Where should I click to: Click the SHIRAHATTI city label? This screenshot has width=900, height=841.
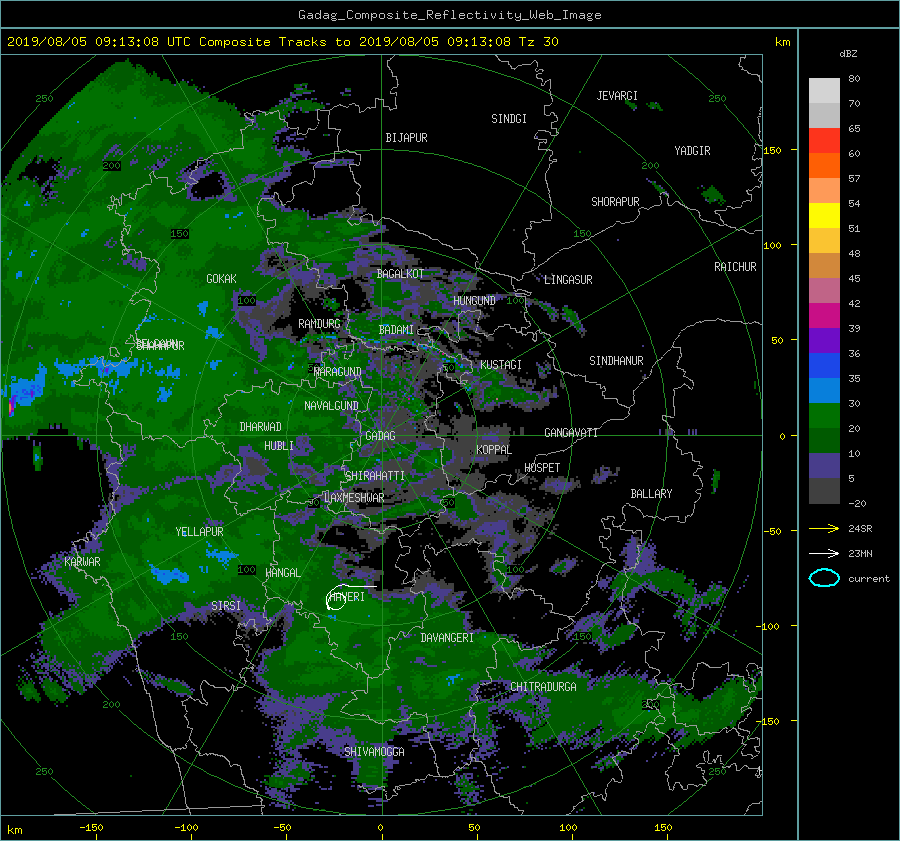pos(375,476)
